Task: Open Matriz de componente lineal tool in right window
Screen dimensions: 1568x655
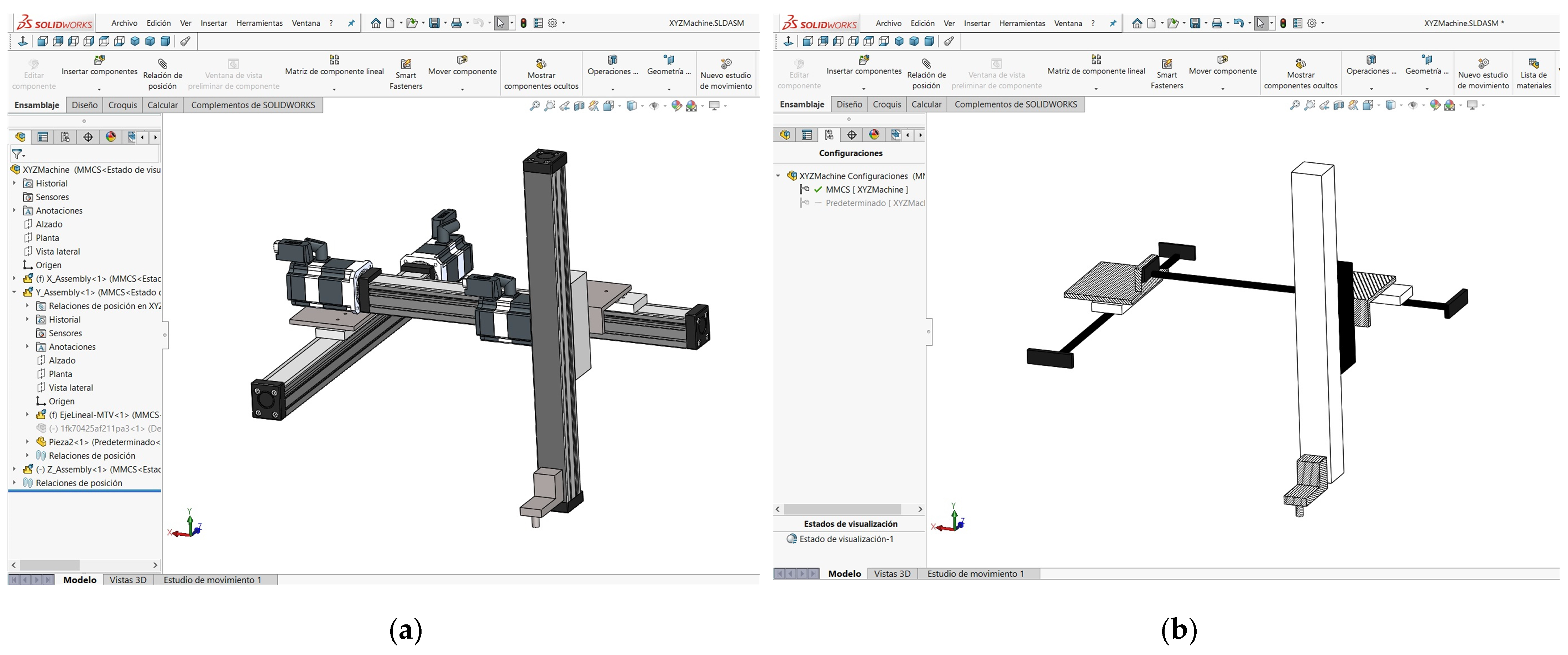Action: tap(1096, 60)
